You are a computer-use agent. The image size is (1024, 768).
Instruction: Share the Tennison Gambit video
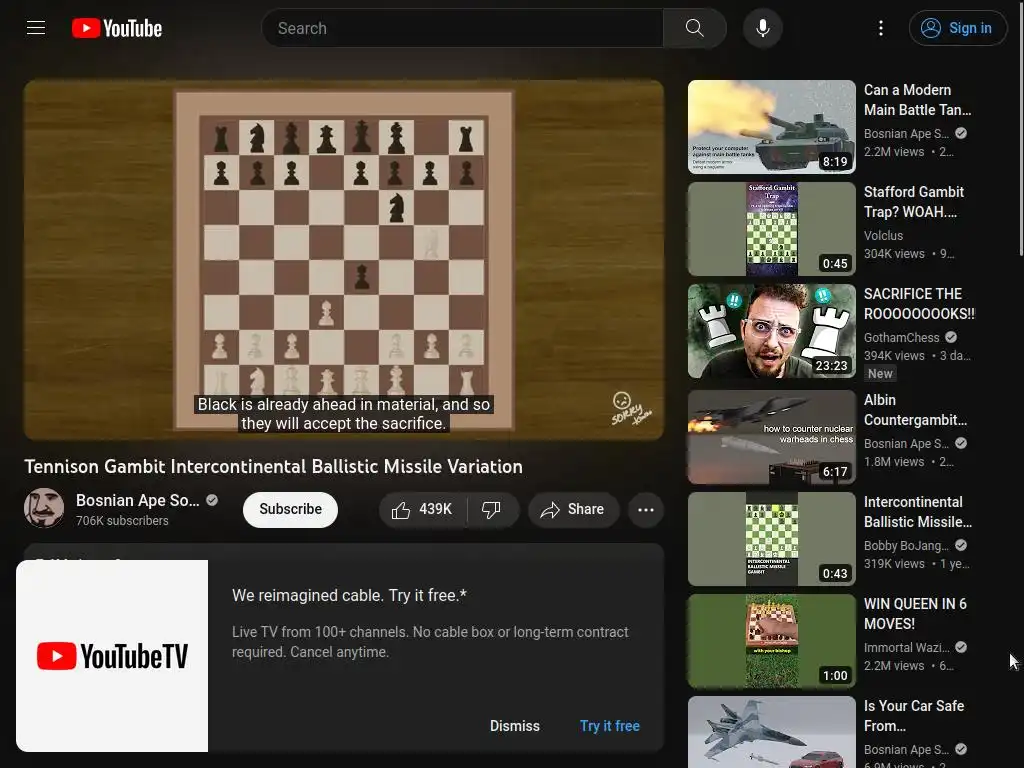(x=573, y=509)
